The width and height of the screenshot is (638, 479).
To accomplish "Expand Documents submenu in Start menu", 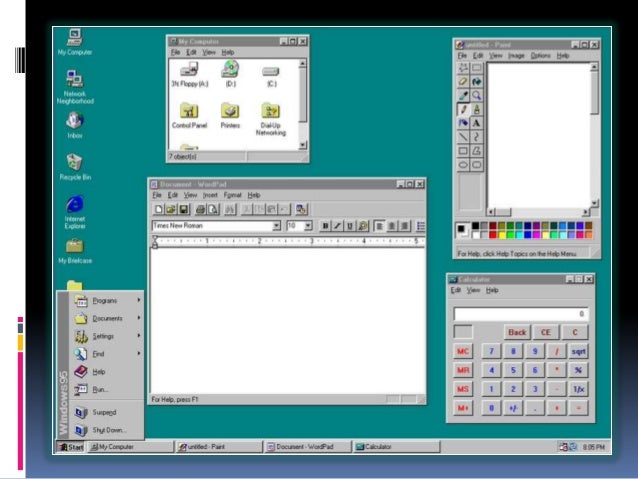I will [x=107, y=318].
